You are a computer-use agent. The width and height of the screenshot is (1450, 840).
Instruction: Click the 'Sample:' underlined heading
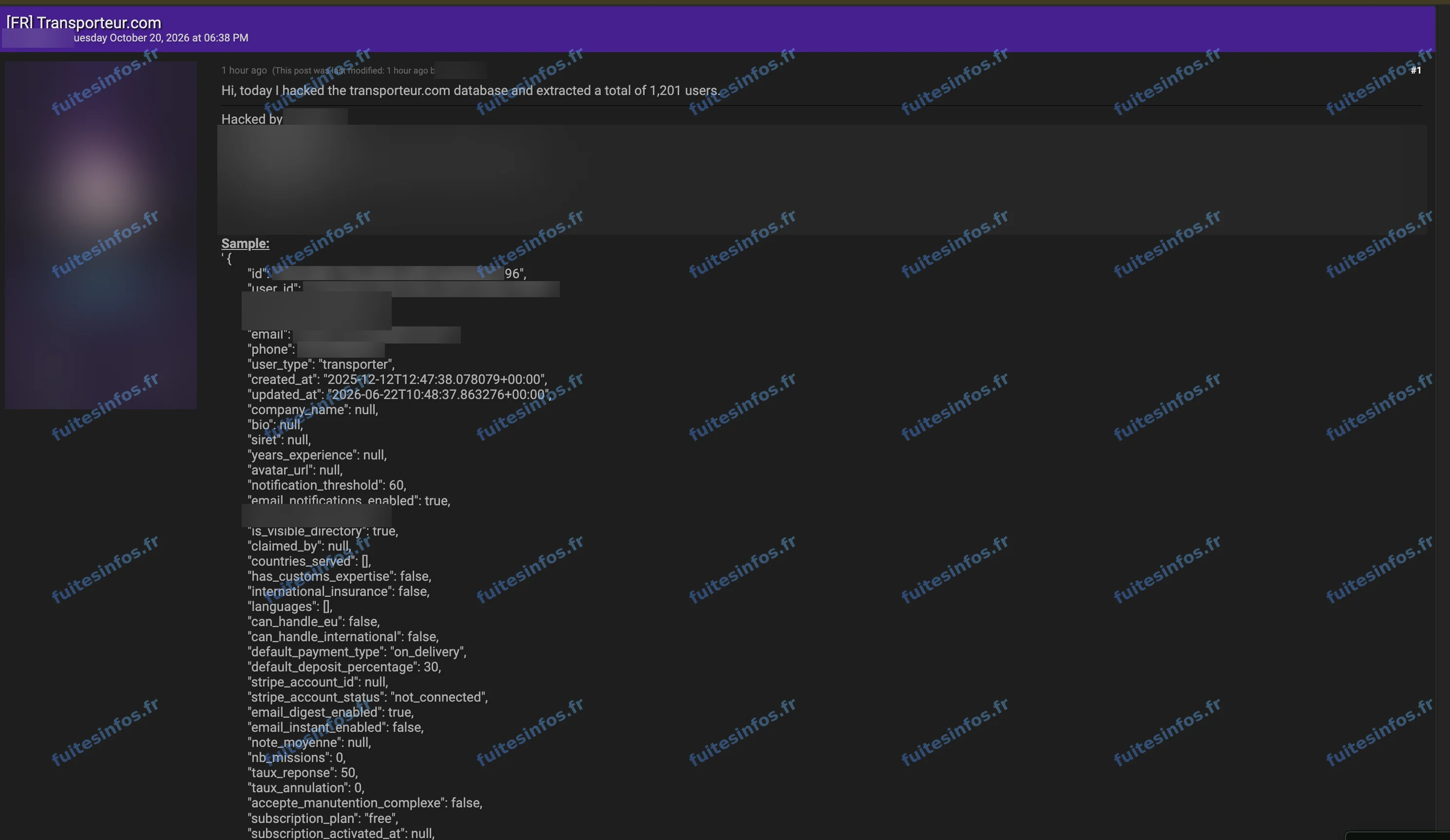coord(245,243)
